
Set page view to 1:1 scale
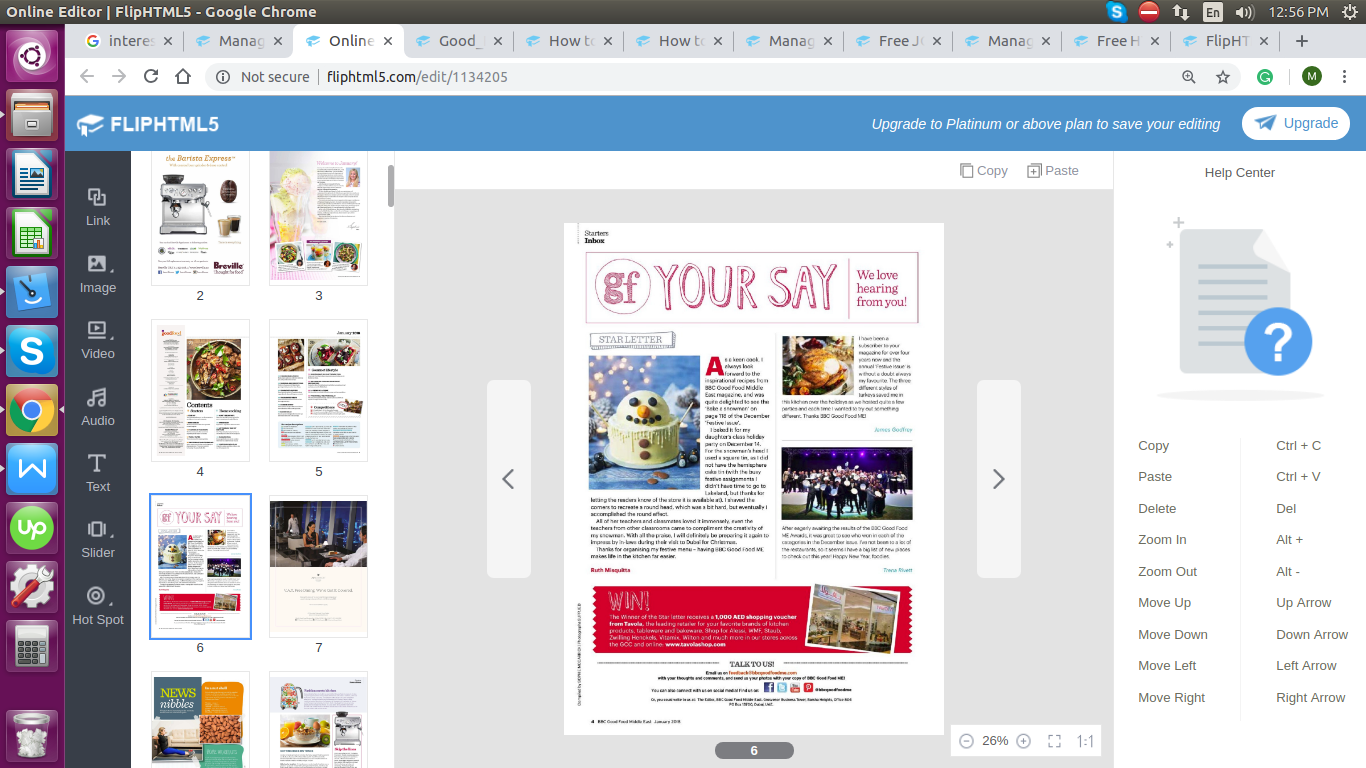pos(1084,740)
